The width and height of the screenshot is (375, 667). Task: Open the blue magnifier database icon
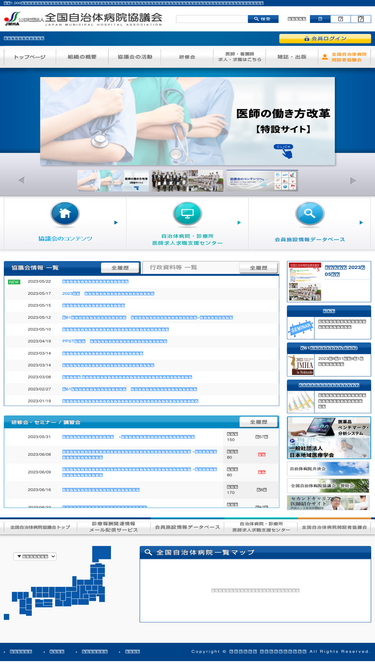[x=310, y=214]
